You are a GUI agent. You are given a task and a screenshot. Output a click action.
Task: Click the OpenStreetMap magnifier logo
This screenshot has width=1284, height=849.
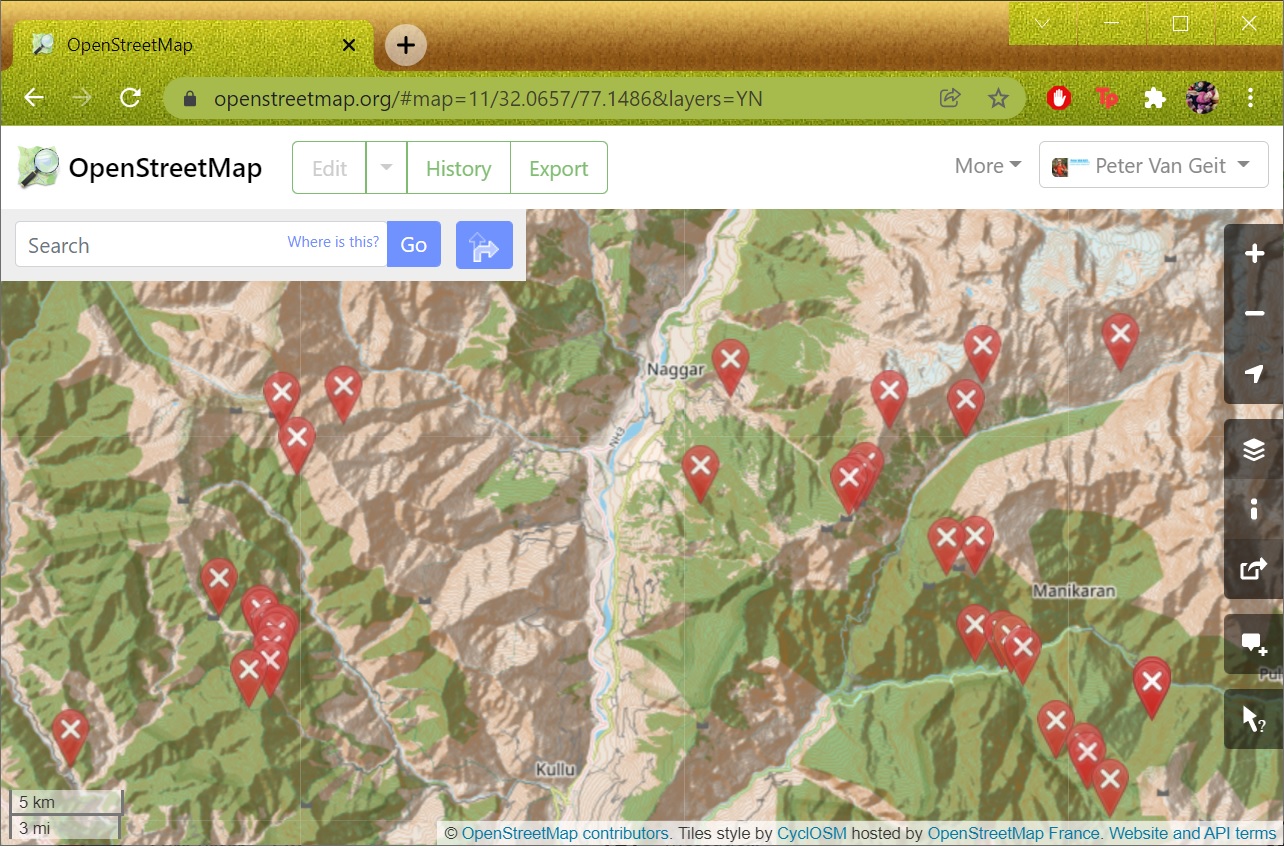point(38,167)
